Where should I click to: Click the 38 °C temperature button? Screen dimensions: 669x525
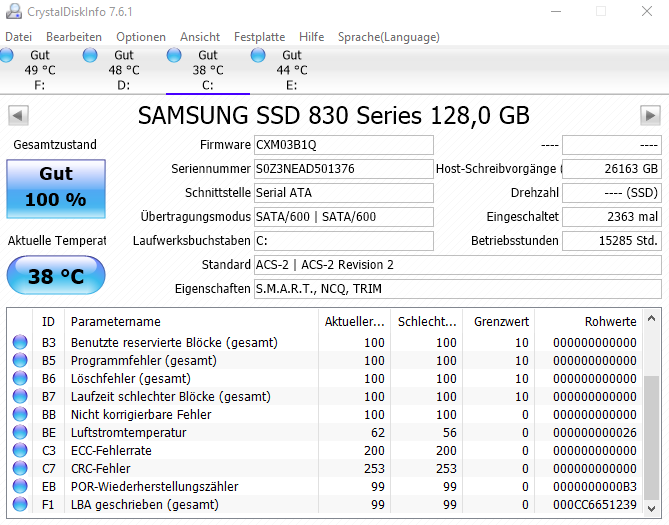click(56, 275)
